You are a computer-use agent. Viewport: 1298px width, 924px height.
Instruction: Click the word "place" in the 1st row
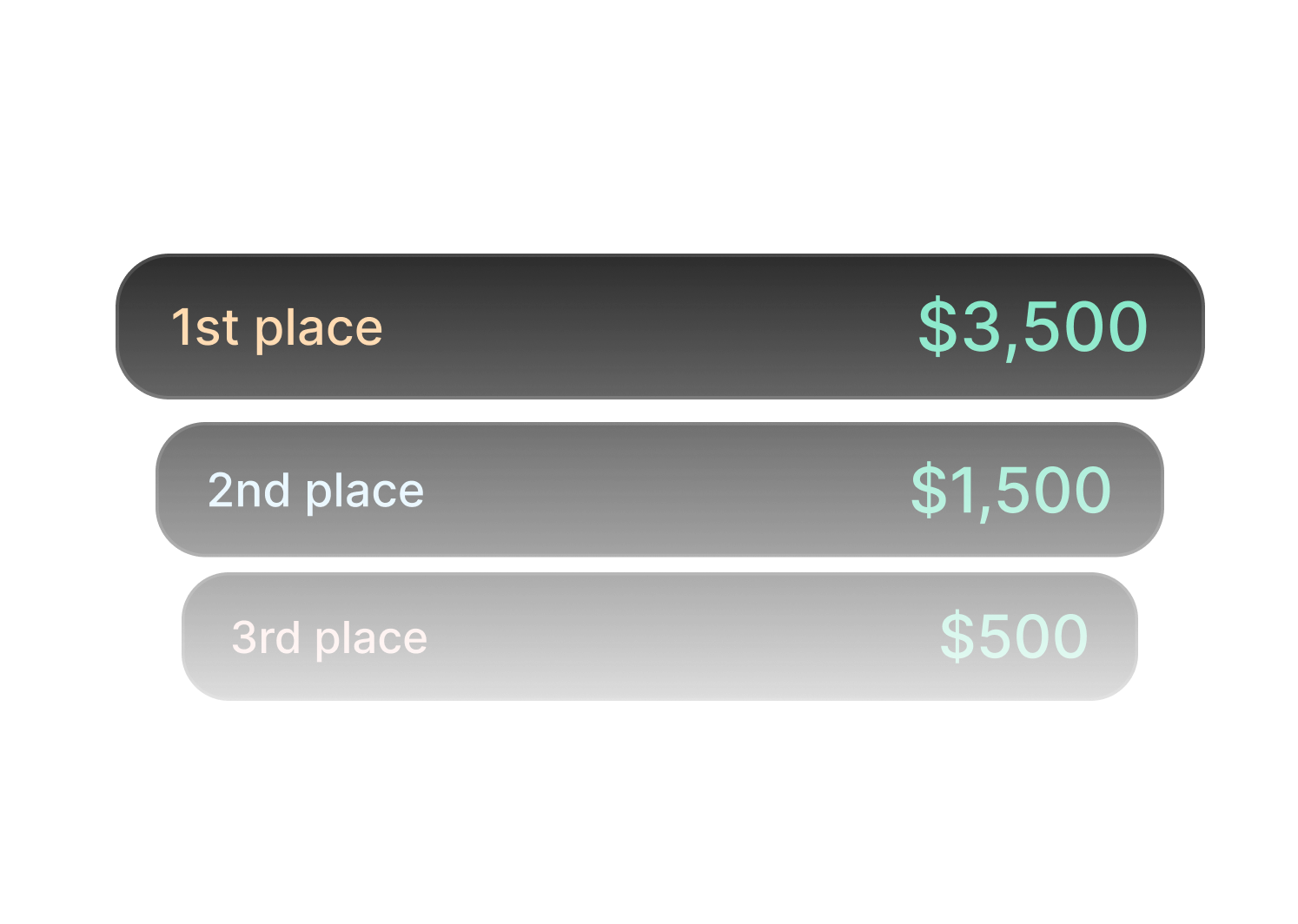point(319,330)
